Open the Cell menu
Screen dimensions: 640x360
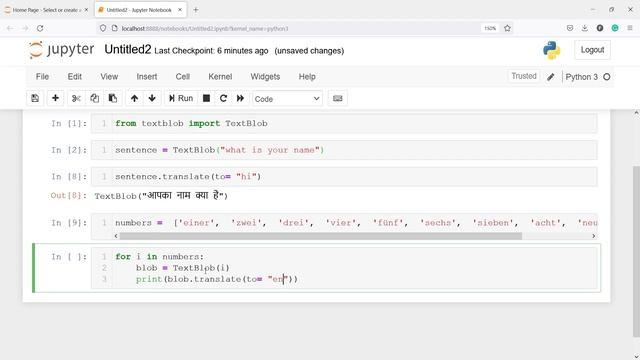(x=182, y=77)
